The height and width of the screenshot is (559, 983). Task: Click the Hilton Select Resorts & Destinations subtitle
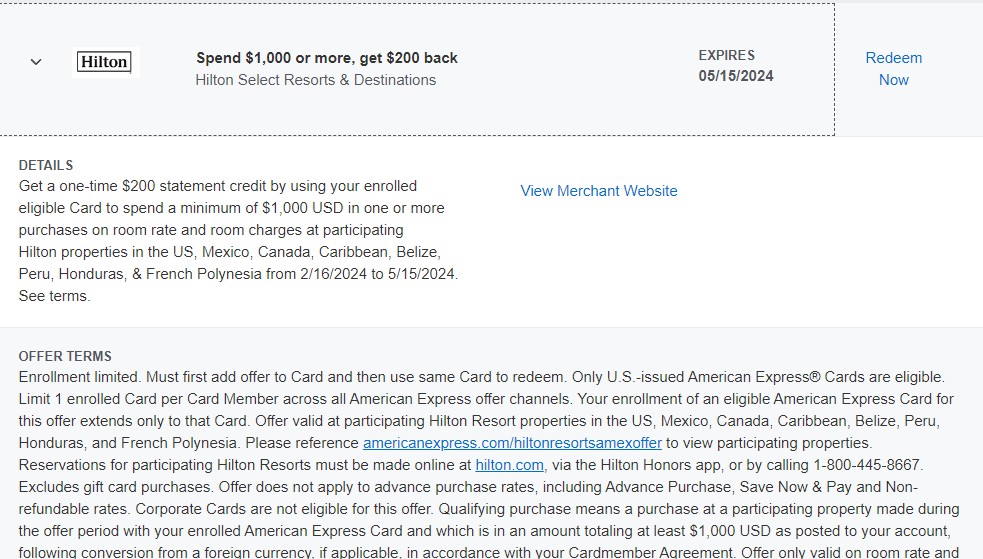[315, 80]
